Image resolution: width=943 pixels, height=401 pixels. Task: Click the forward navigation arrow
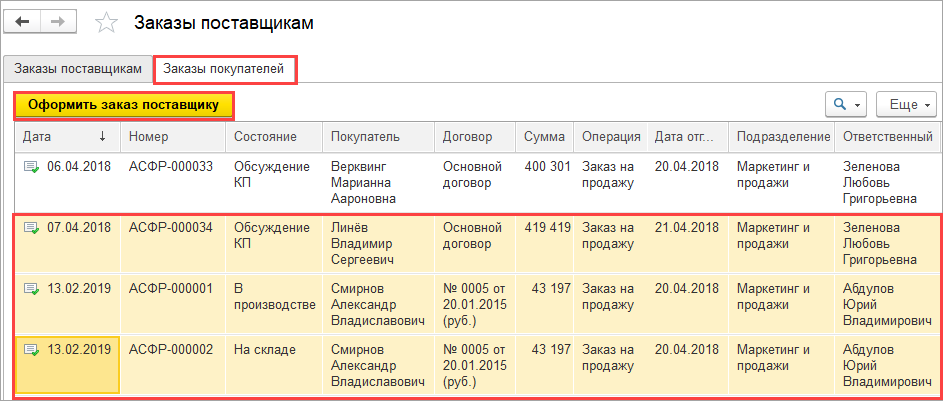point(58,21)
